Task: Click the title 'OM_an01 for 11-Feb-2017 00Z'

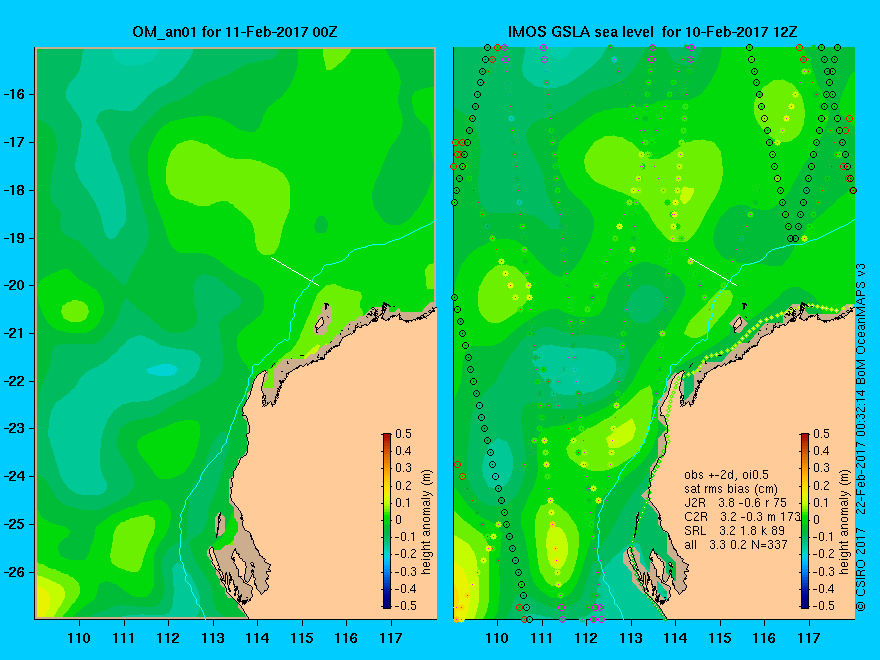Action: 235,32
